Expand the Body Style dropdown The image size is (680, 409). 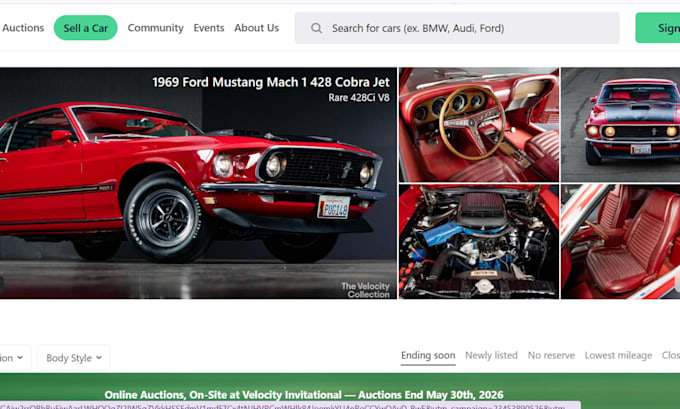coord(74,358)
